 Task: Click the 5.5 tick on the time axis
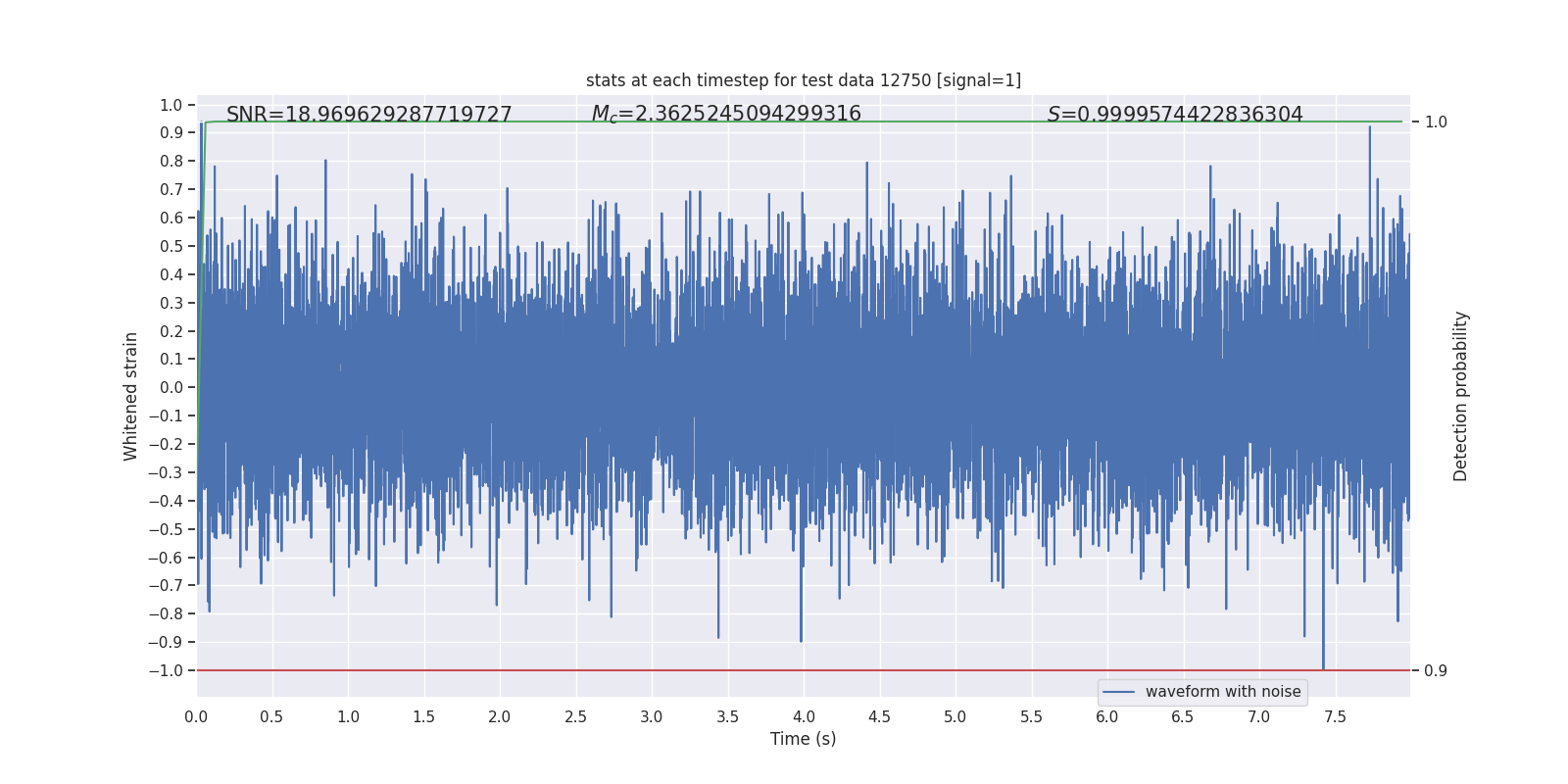1031,717
